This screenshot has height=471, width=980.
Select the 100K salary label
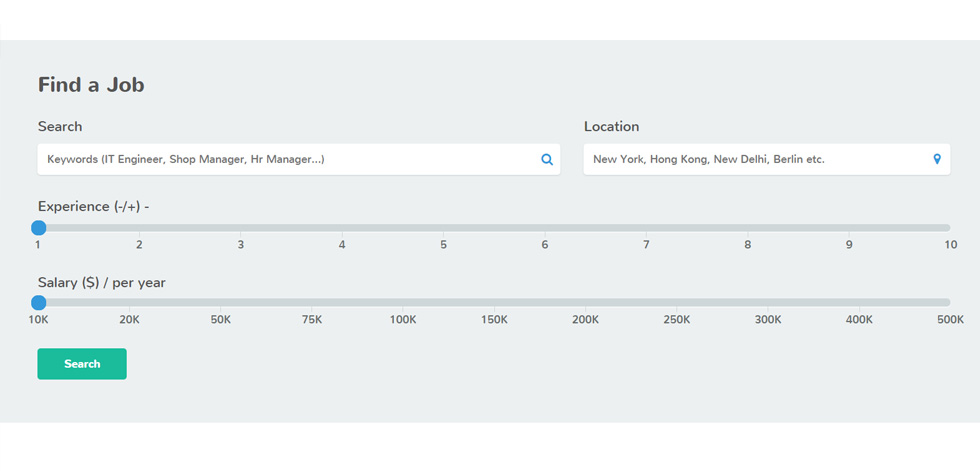point(403,320)
